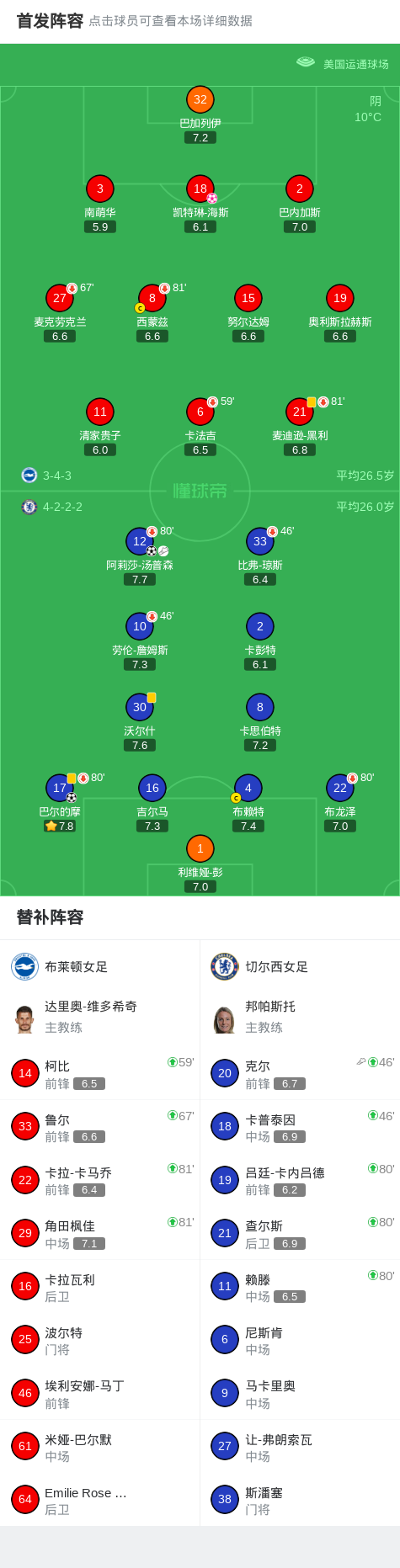The height and width of the screenshot is (1568, 400).
Task: Click Brighton crest next to 3-4-3
Action: click(x=29, y=475)
